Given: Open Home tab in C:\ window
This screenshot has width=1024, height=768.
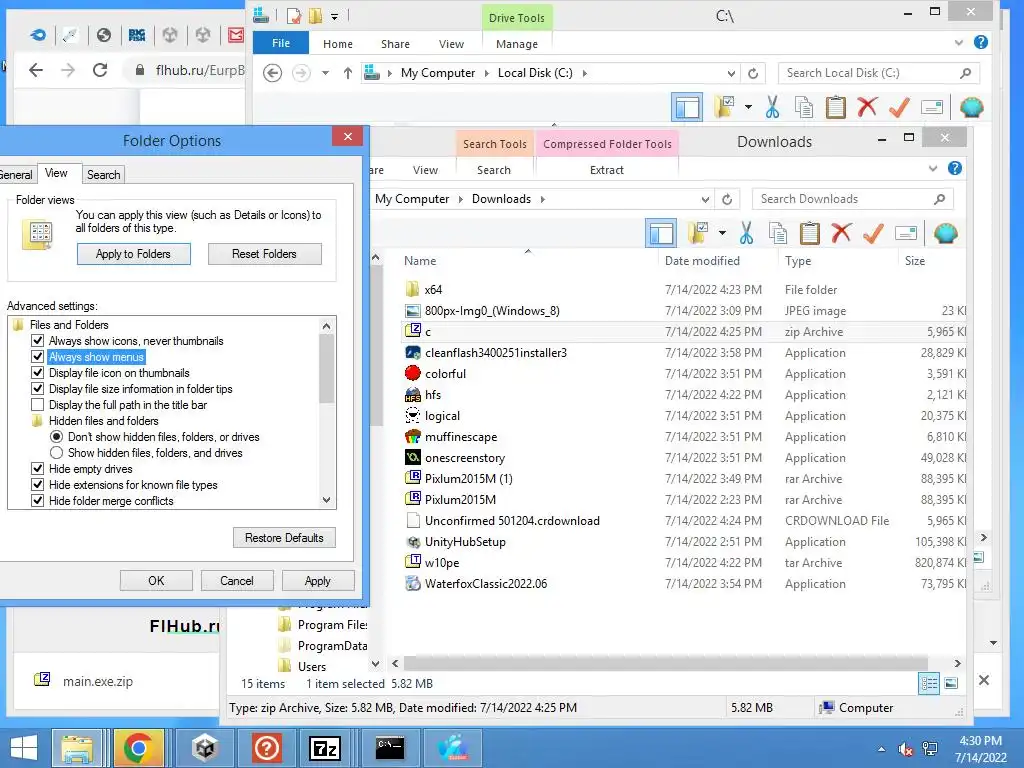Looking at the screenshot, I should click(338, 44).
